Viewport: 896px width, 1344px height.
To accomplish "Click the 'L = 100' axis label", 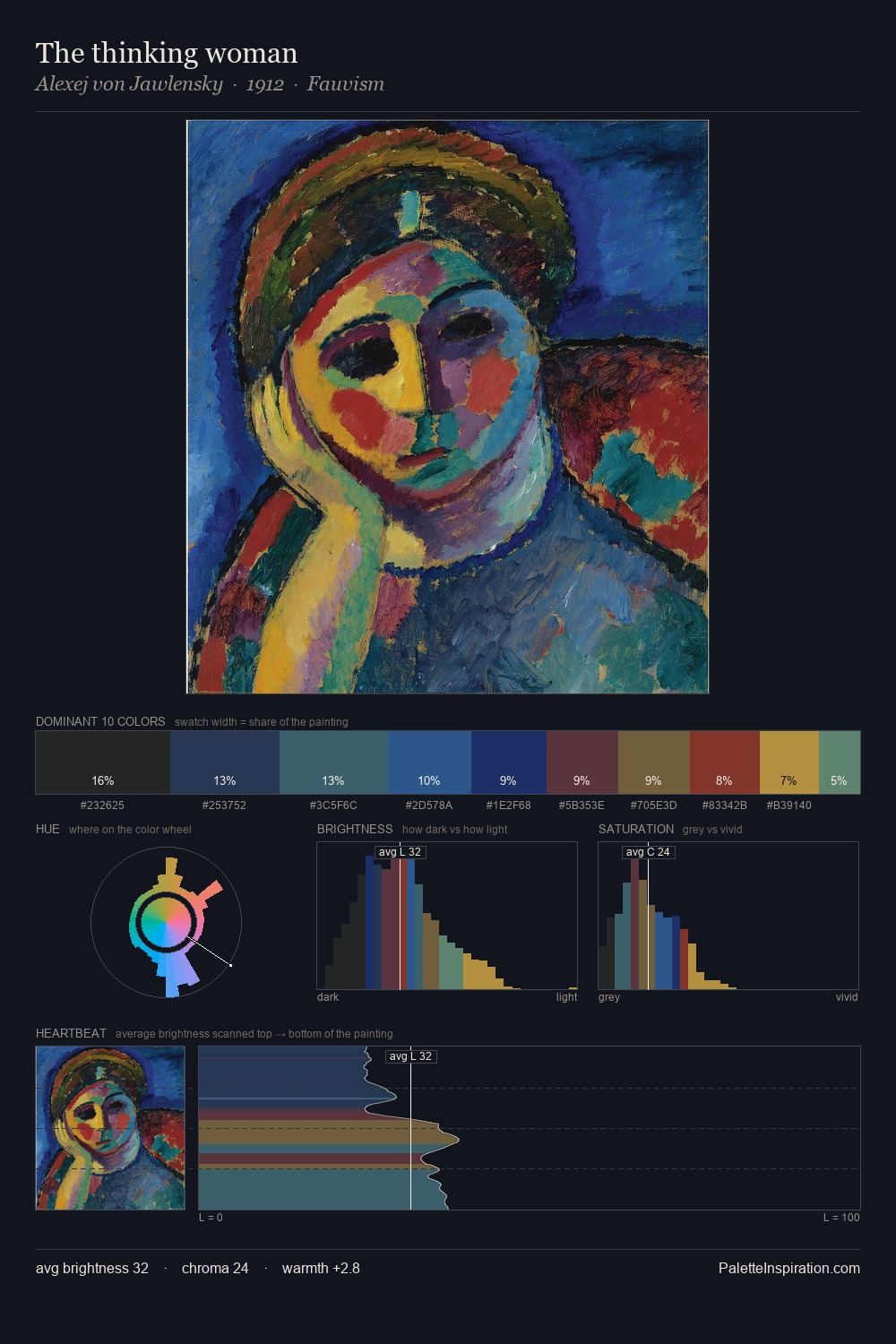I will [841, 1218].
